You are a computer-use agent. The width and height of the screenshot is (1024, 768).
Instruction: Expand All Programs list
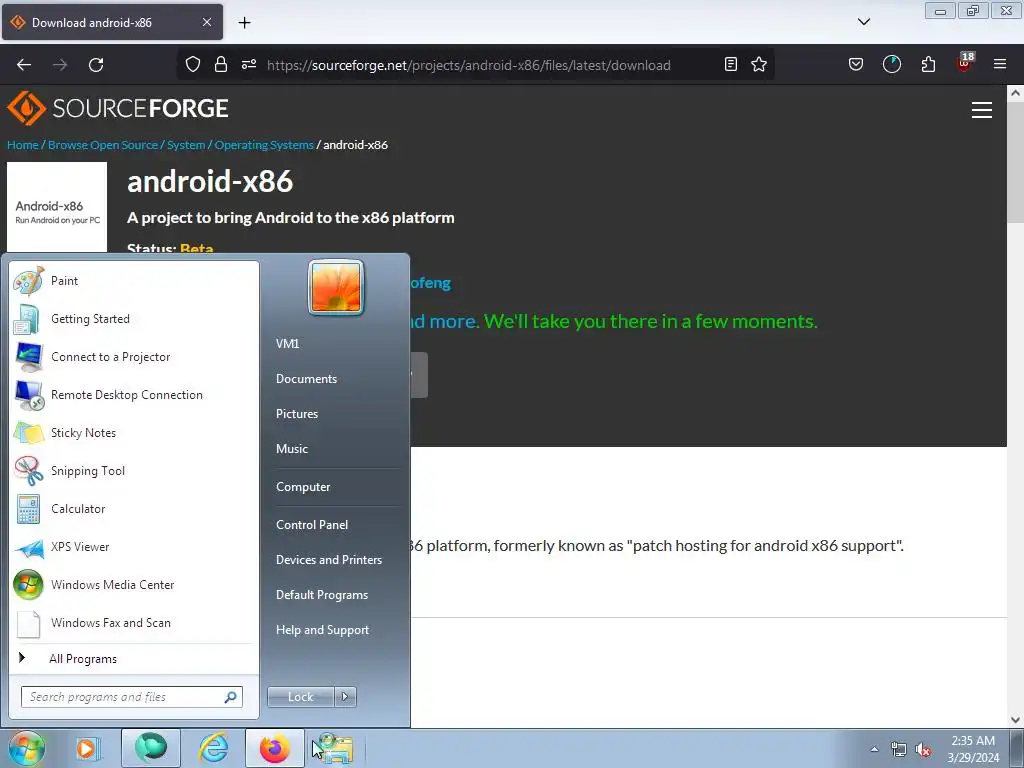tap(133, 658)
